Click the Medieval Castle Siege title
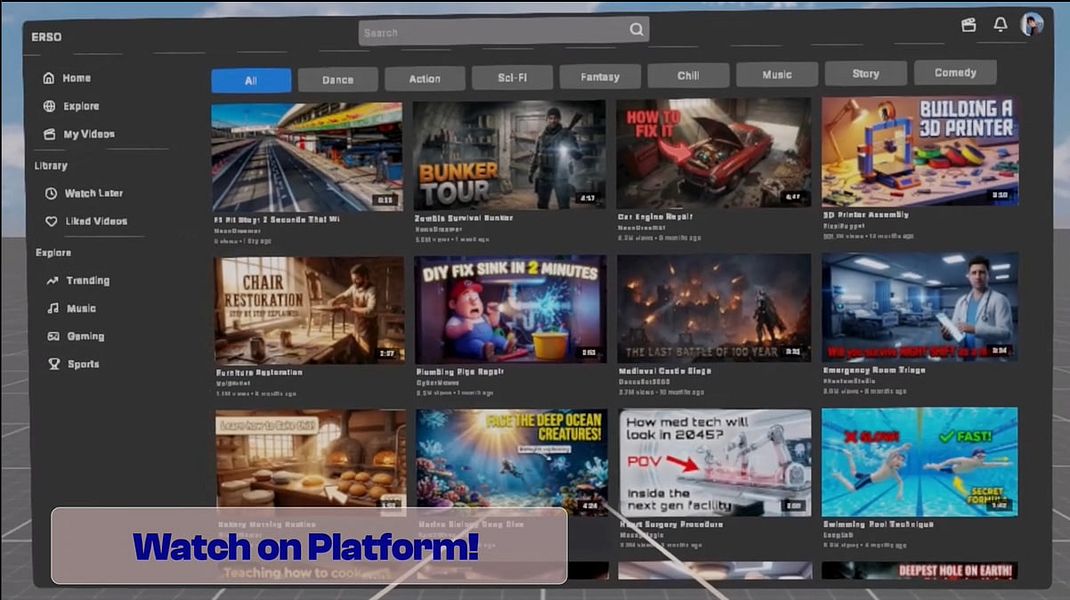Screen dimensions: 1070x600 (665, 371)
